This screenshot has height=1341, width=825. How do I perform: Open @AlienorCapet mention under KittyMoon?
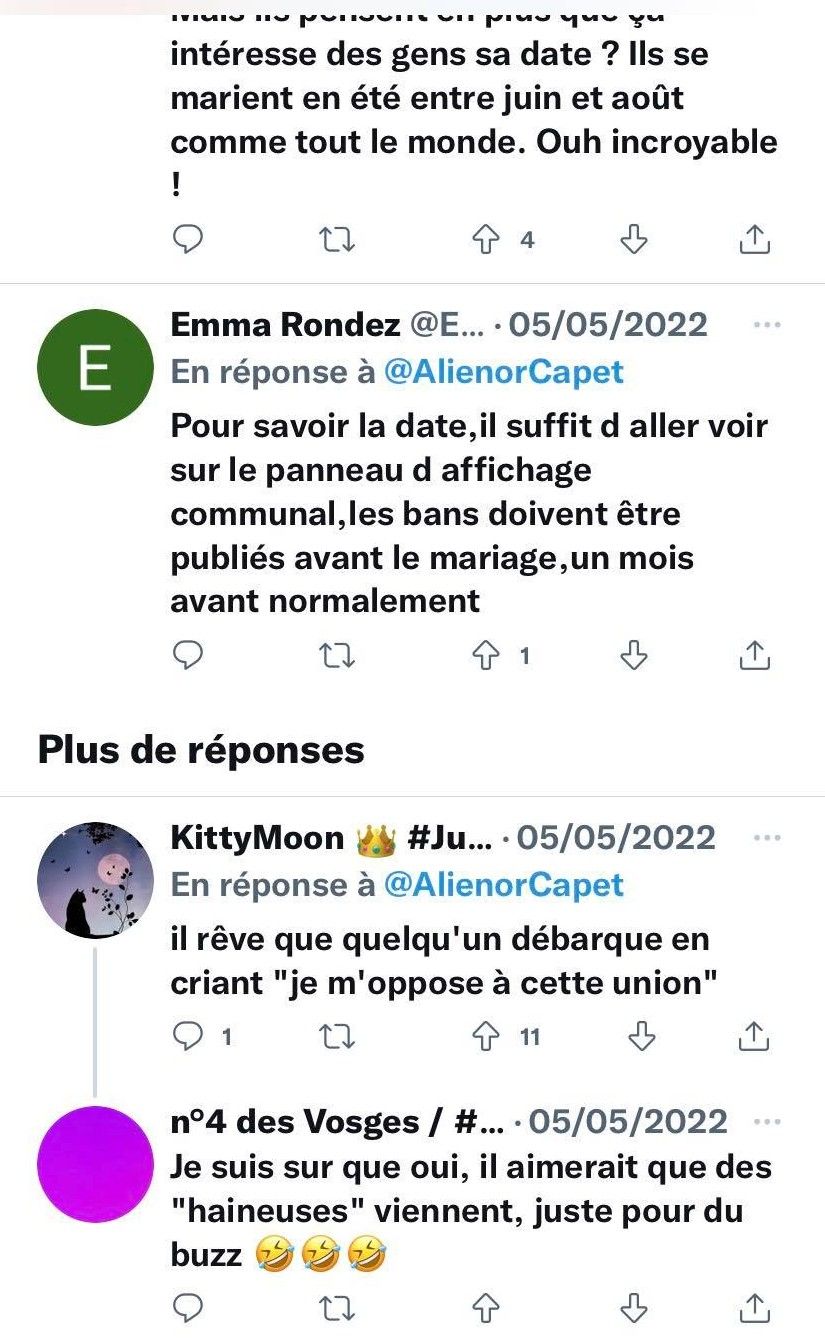[x=504, y=885]
